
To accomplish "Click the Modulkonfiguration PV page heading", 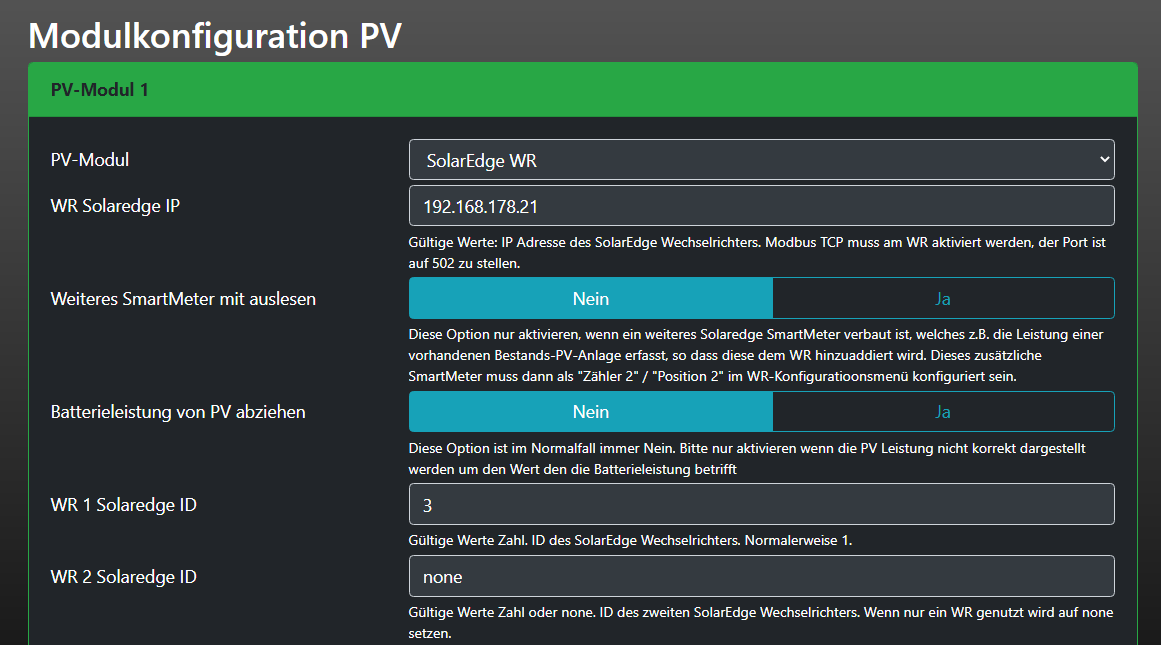I will coord(215,35).
